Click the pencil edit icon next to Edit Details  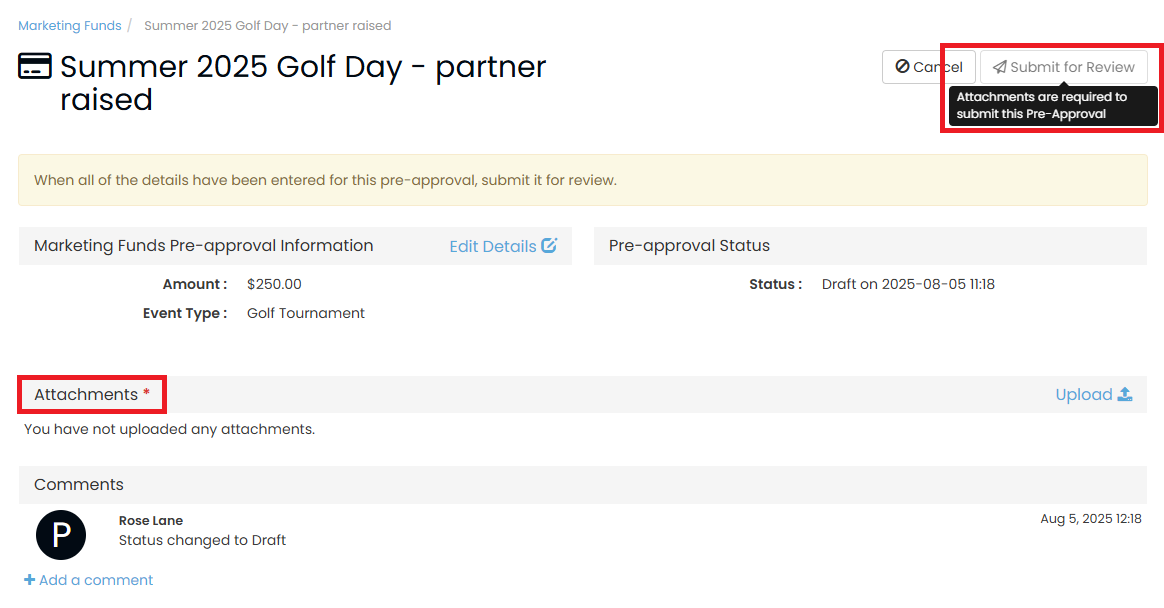tap(549, 246)
